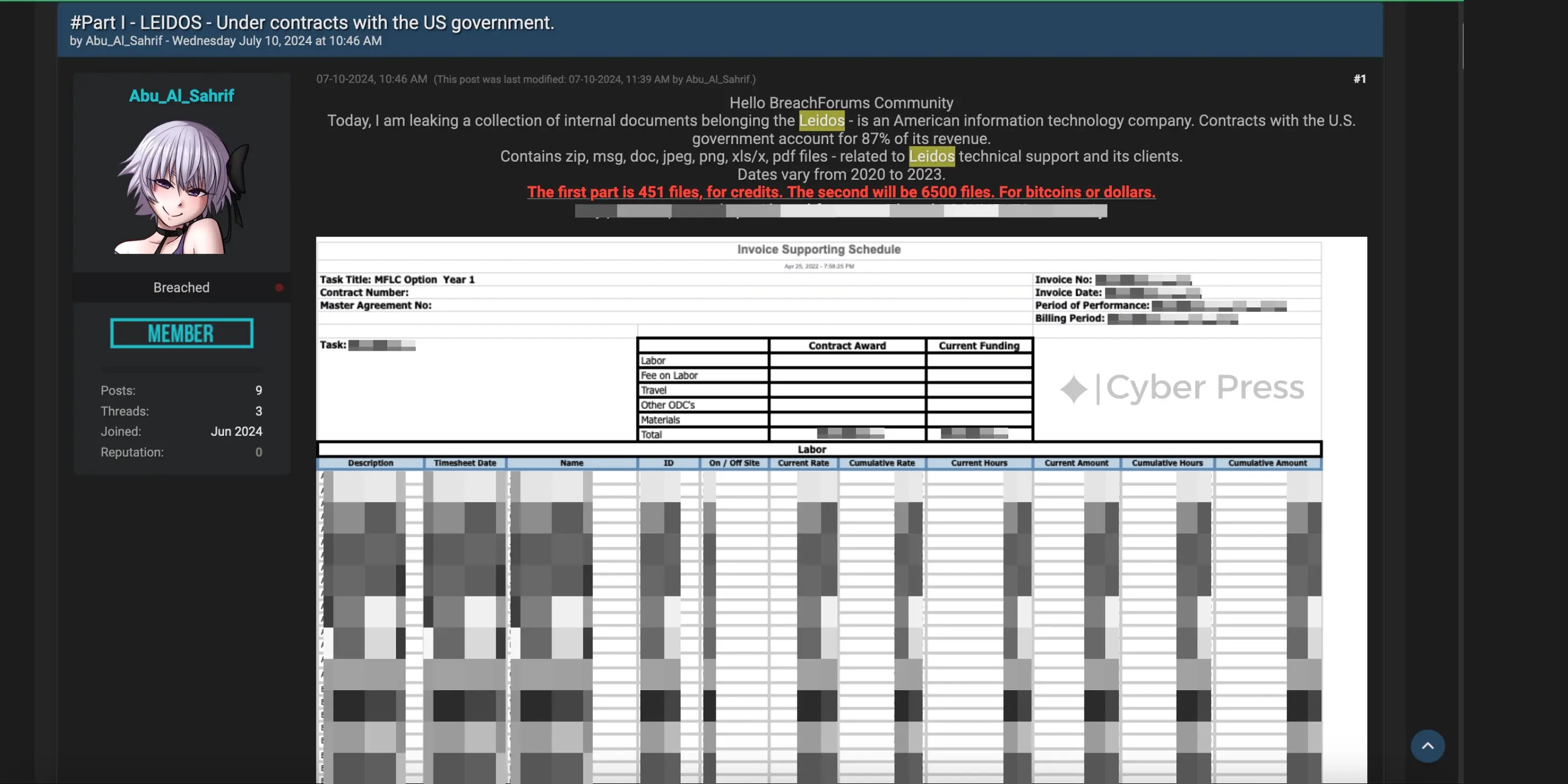The width and height of the screenshot is (1568, 784).
Task: Click the "Current Amount" column header
Action: click(x=1076, y=463)
